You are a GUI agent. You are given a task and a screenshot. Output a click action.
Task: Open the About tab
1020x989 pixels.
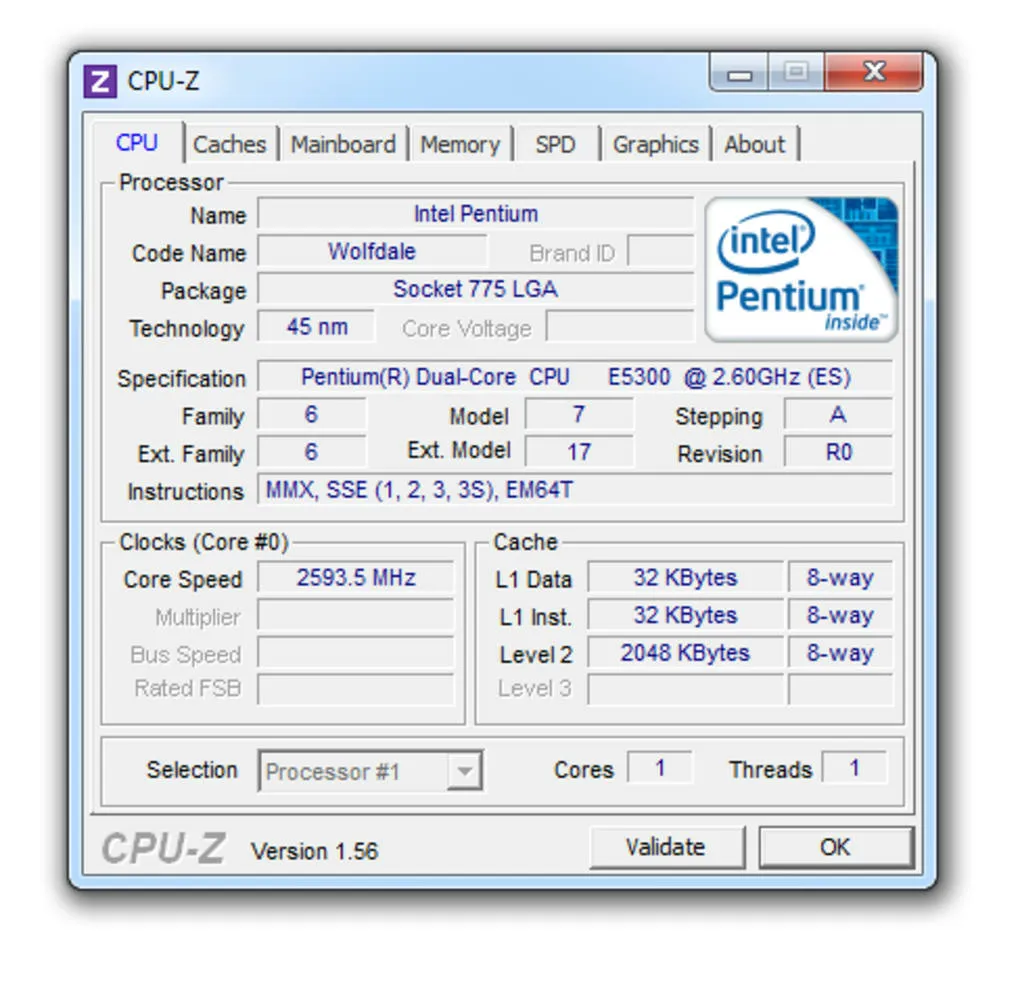coord(755,144)
